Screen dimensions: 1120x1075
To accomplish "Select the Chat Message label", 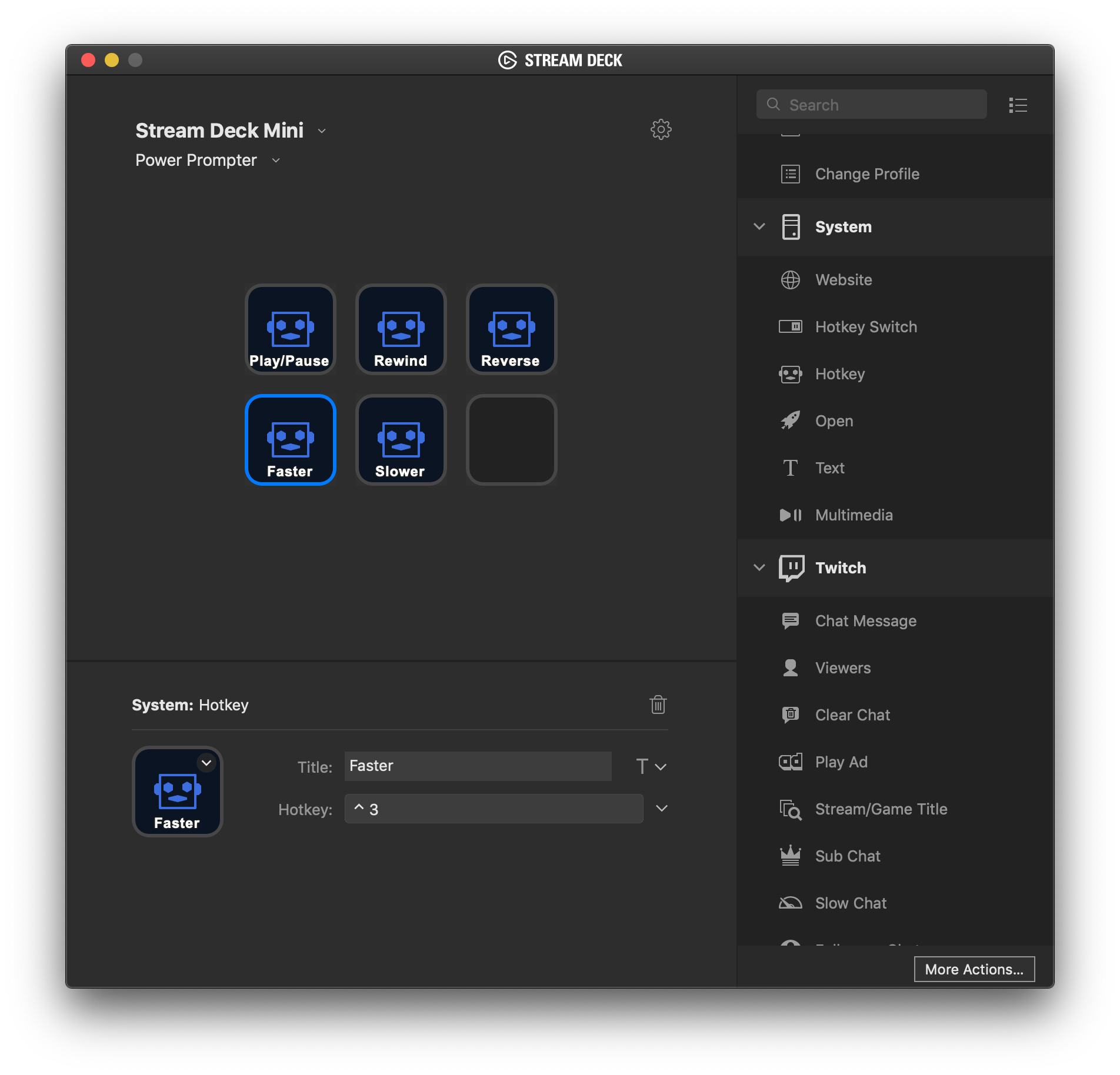I will [x=865, y=621].
